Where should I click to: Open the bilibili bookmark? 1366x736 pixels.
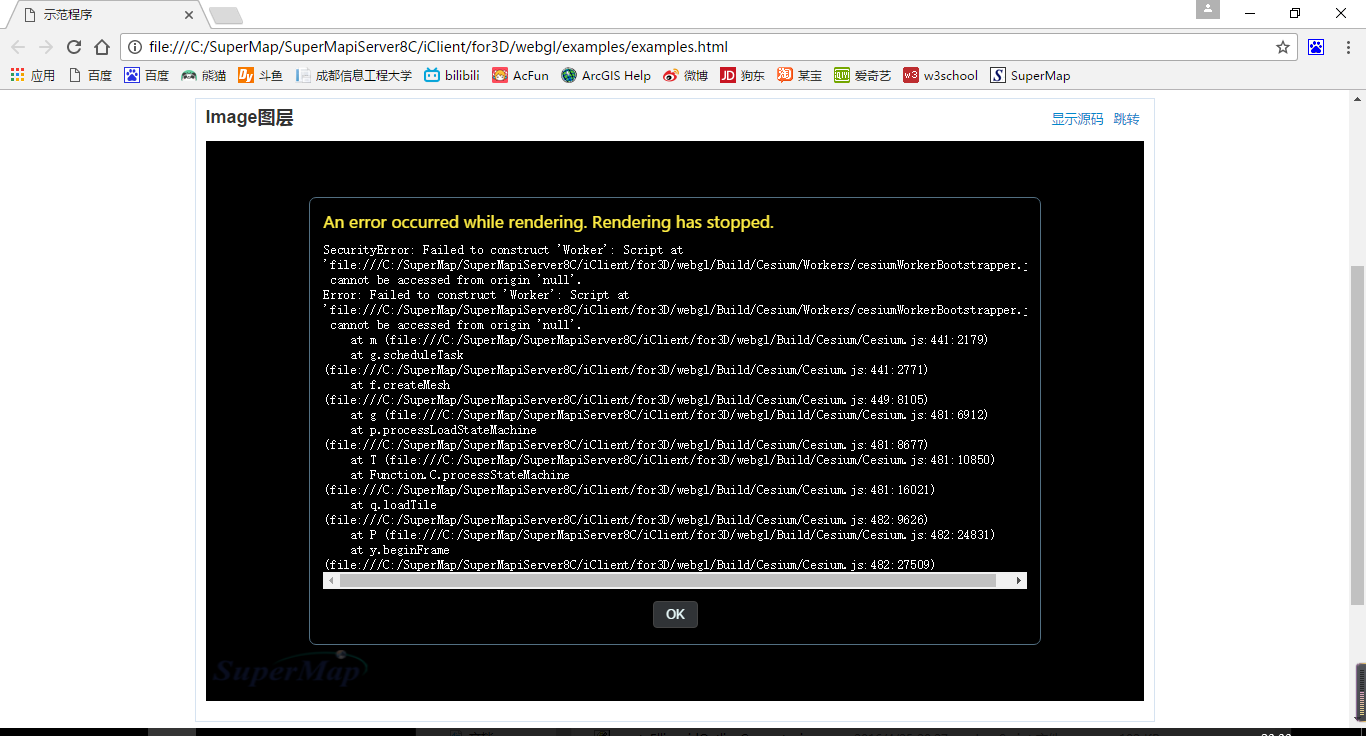[x=451, y=75]
